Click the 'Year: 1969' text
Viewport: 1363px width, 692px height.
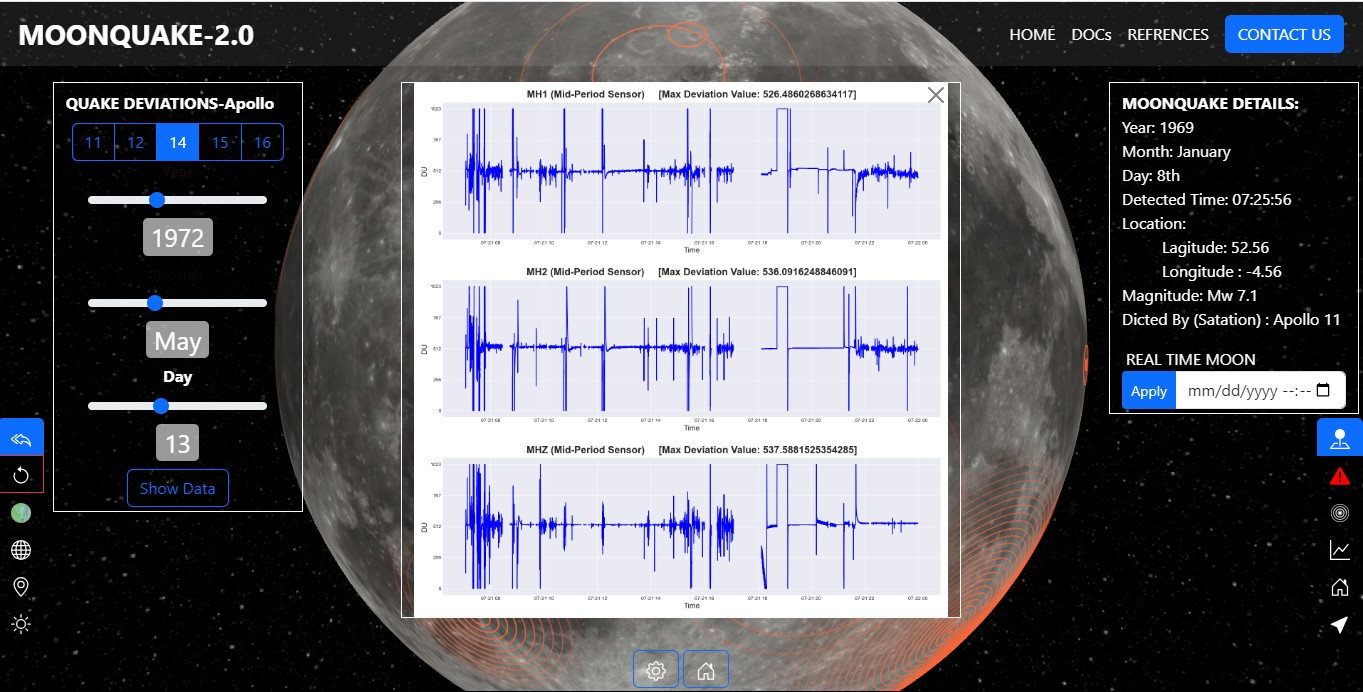[1158, 127]
